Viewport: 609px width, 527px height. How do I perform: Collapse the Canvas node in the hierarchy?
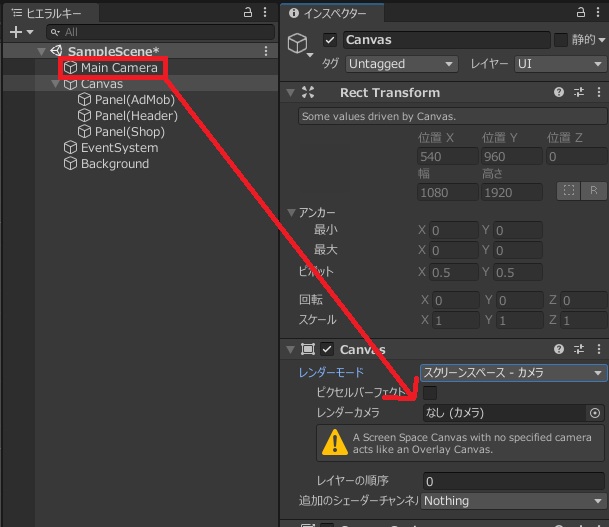54,84
